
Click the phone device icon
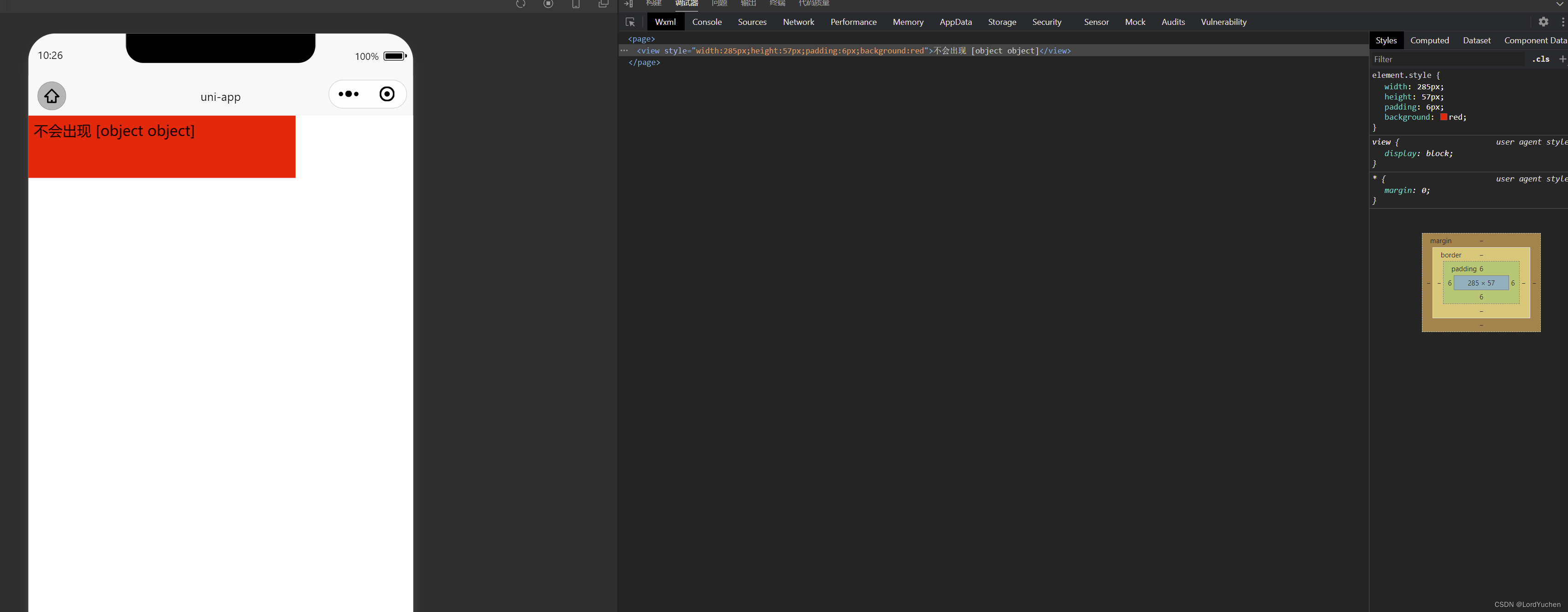(575, 4)
